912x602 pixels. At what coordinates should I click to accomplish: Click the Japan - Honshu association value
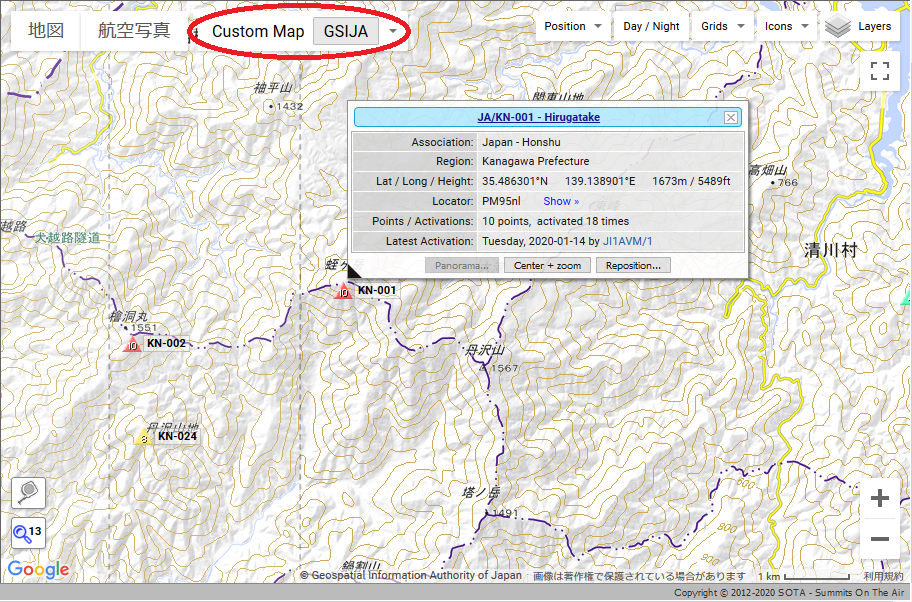521,143
